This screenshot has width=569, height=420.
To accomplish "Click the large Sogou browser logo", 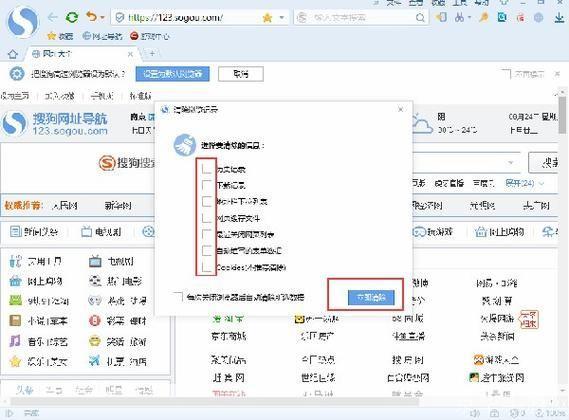I will pyautogui.click(x=23, y=21).
